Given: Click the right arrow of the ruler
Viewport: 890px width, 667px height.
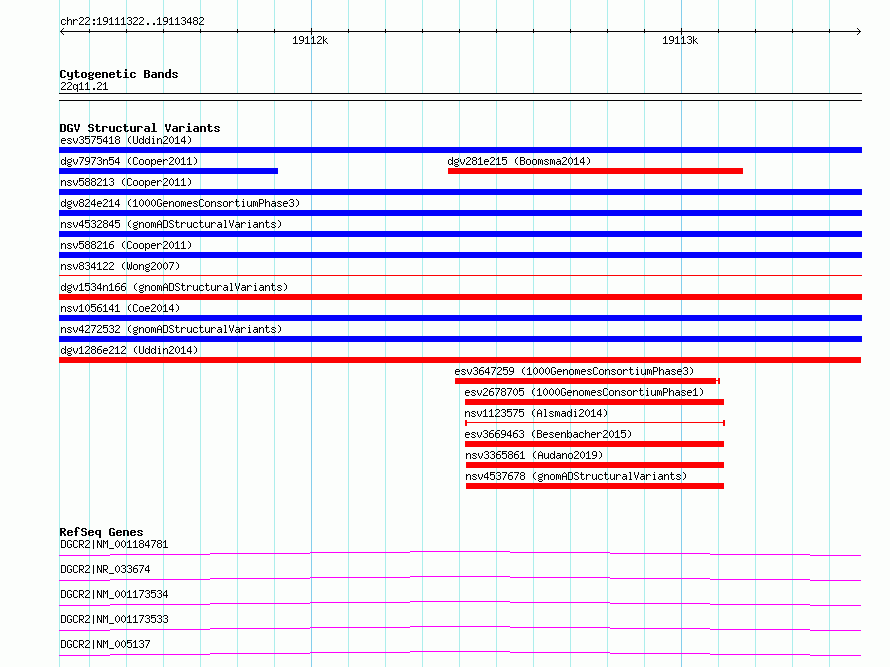Looking at the screenshot, I should pyautogui.click(x=859, y=31).
